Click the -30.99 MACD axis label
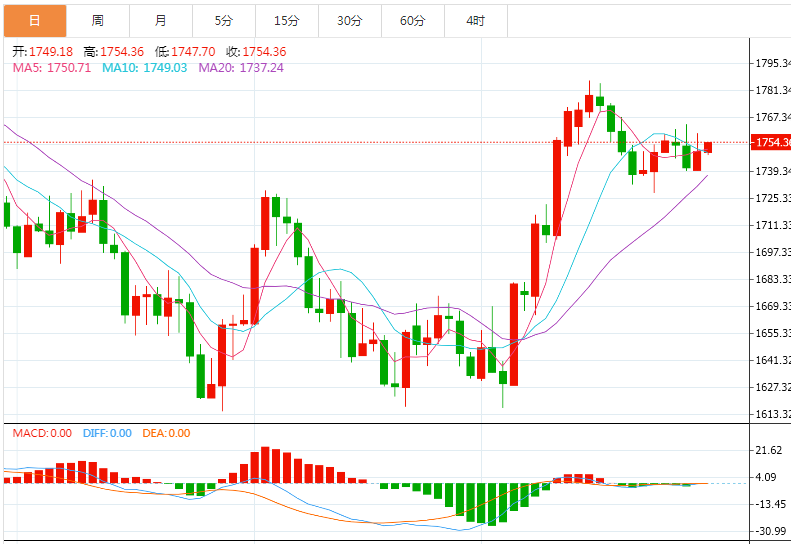This screenshot has height=544, width=791. point(770,531)
